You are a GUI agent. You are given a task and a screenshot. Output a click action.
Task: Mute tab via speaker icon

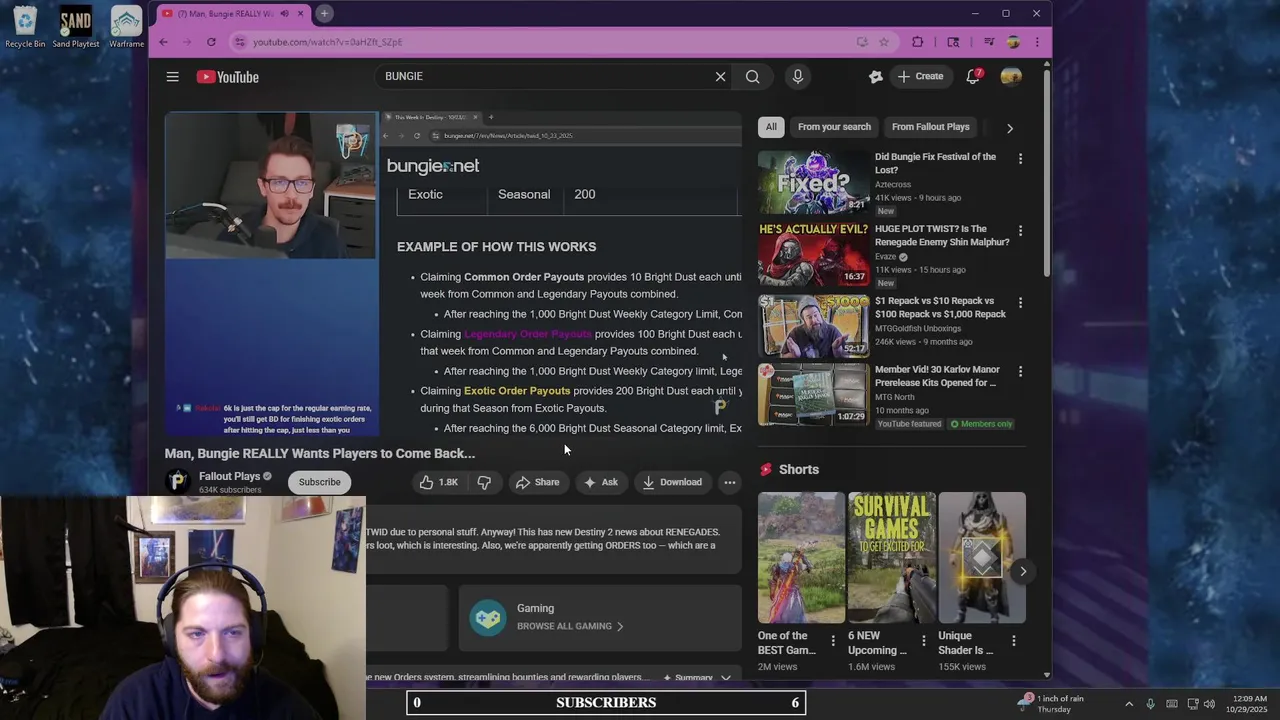(x=284, y=13)
